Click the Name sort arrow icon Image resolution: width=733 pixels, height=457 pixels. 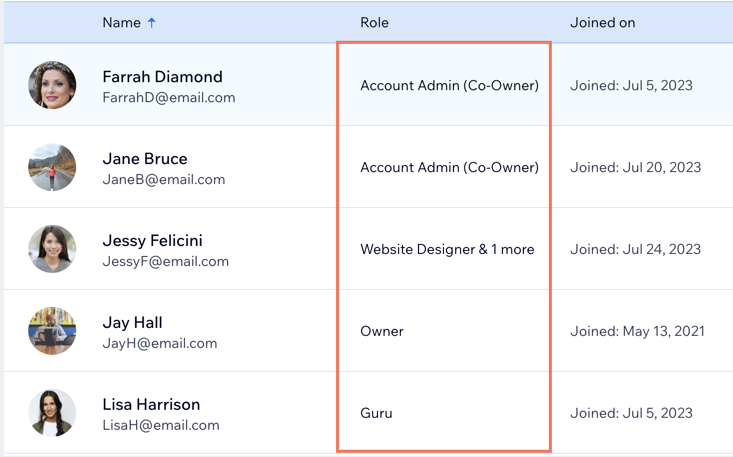151,22
